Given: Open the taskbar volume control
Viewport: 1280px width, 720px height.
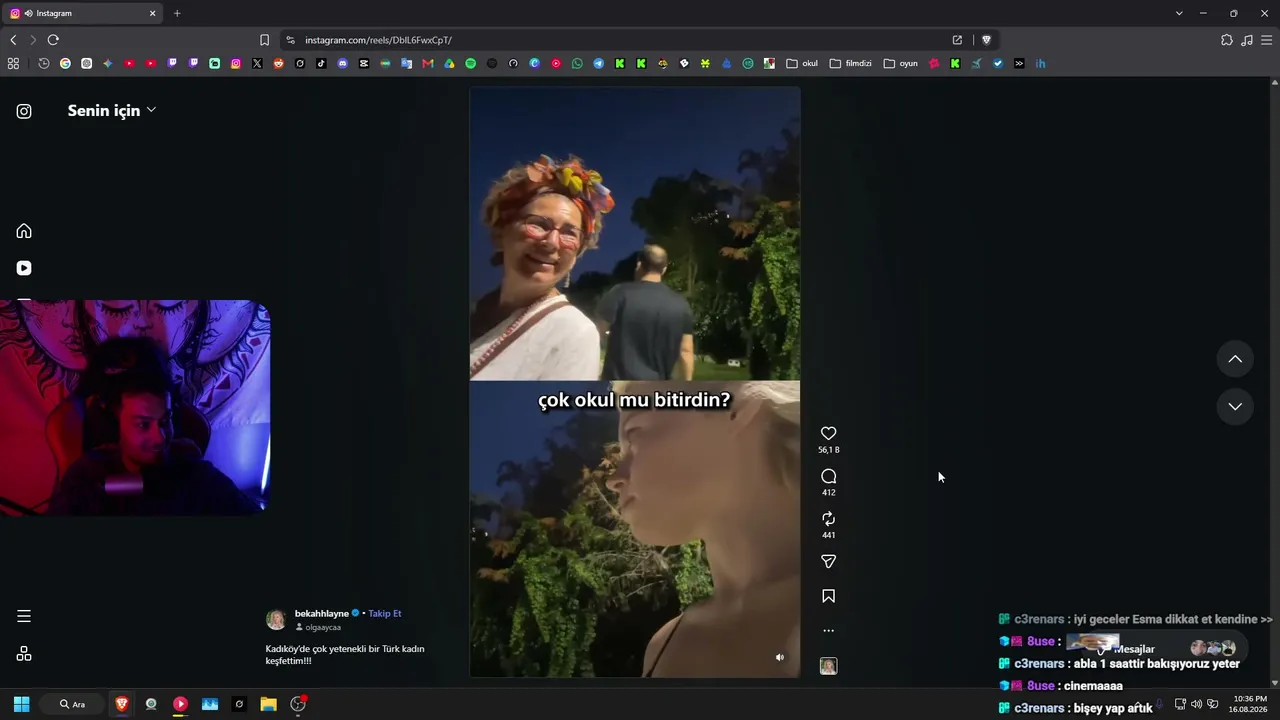Looking at the screenshot, I should (1196, 704).
